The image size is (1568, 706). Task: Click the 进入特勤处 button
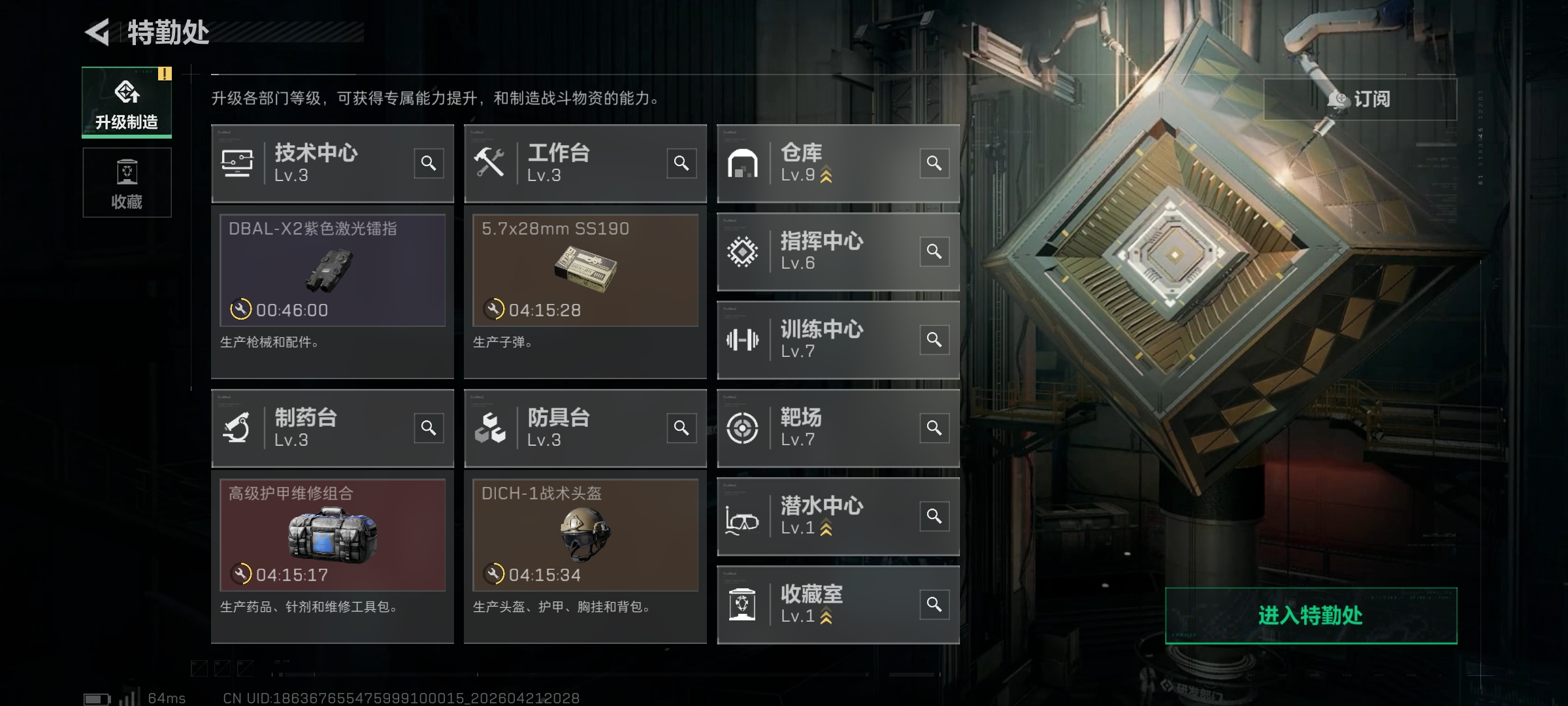tap(1311, 615)
